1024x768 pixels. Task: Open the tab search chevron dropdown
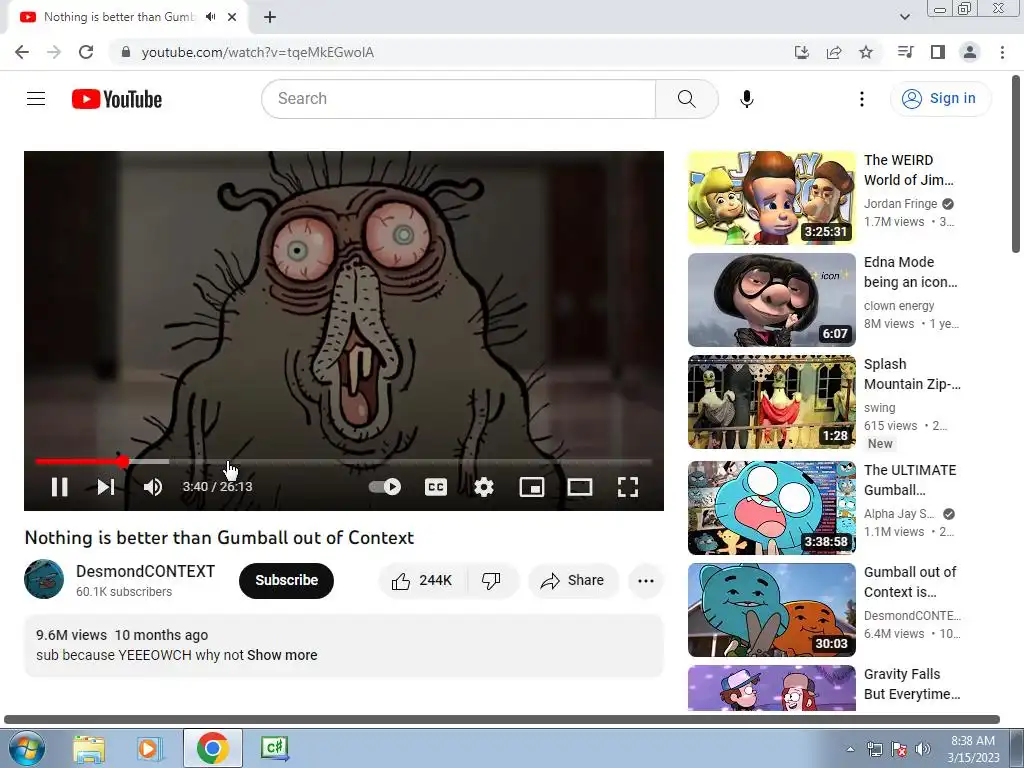pyautogui.click(x=904, y=17)
